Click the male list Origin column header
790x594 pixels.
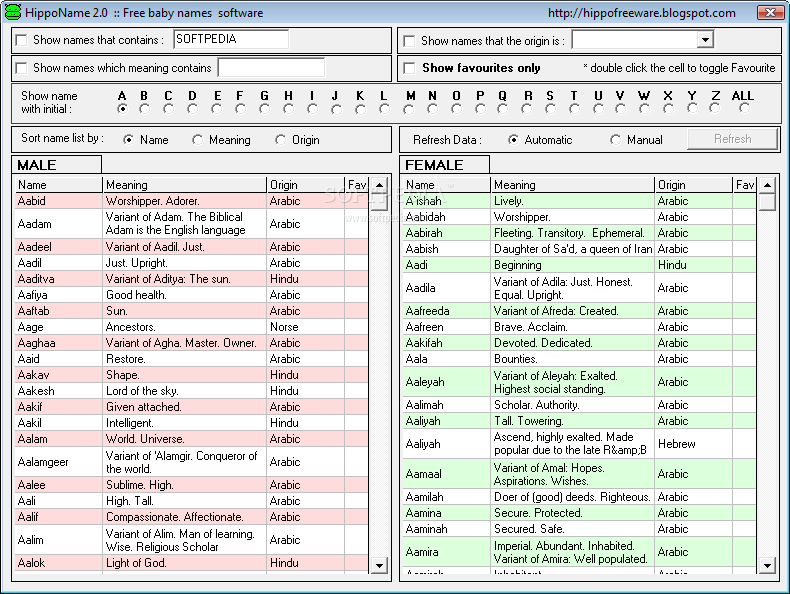[x=305, y=185]
